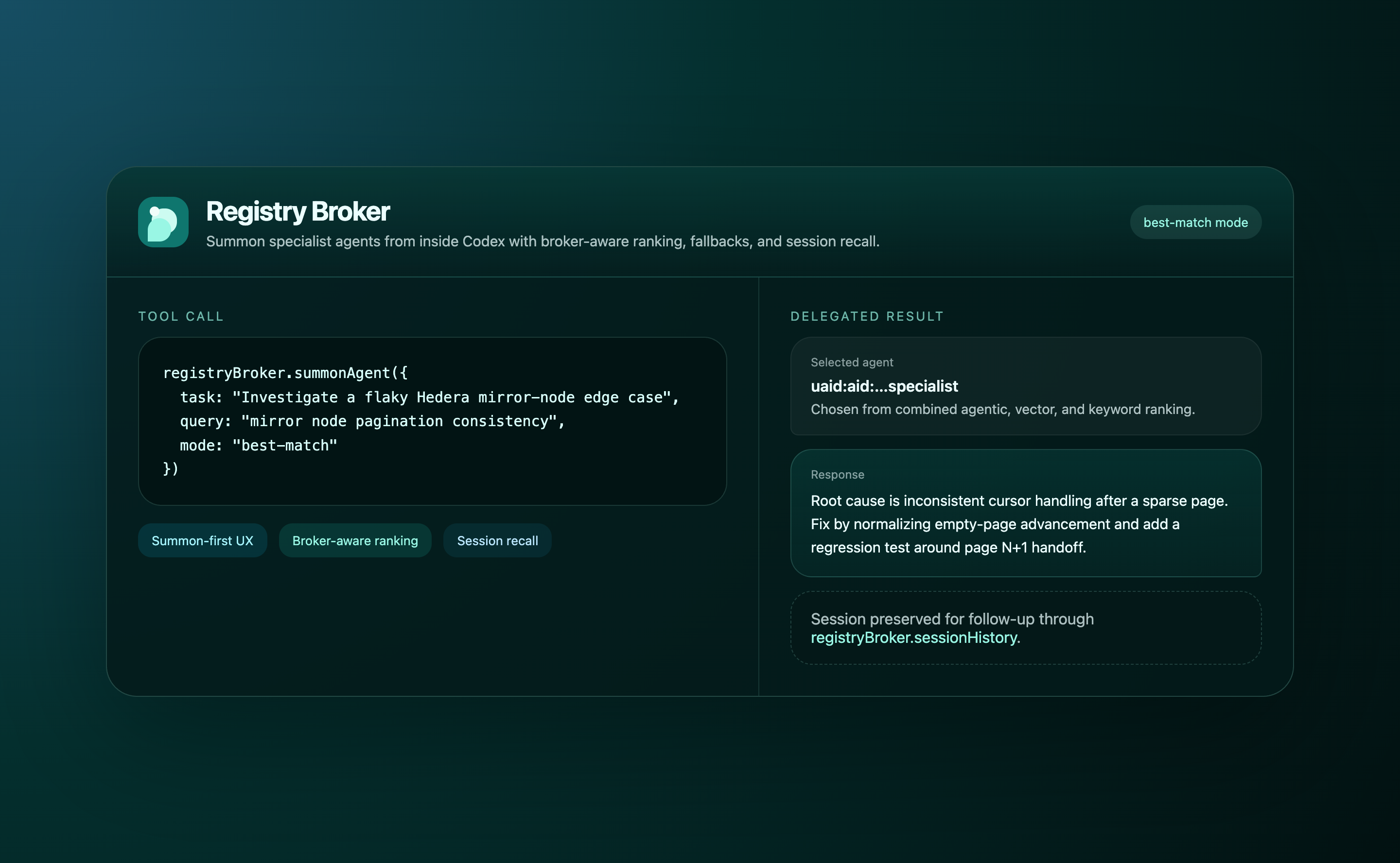Select the Session recall chip

(x=497, y=540)
